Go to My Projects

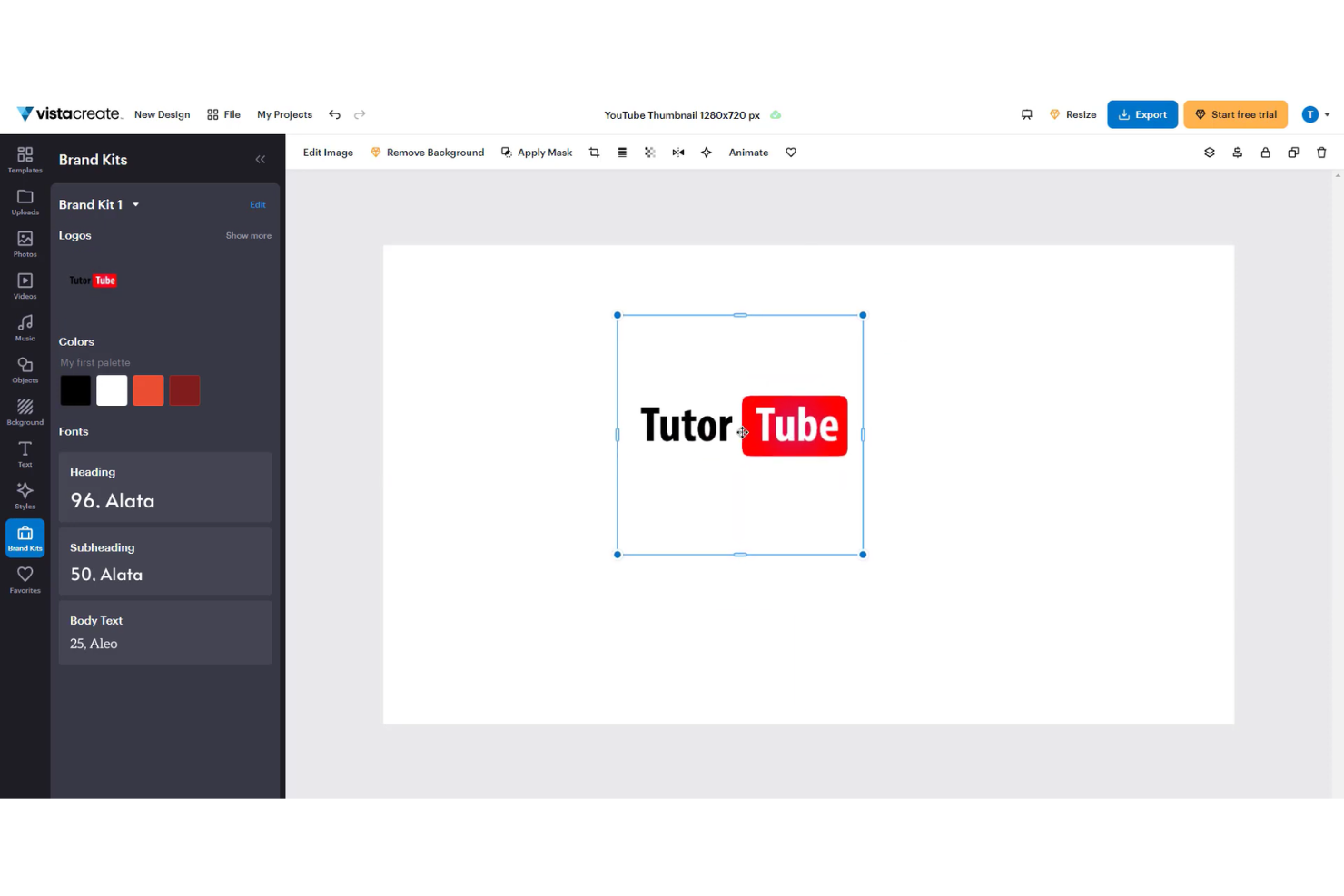pyautogui.click(x=284, y=114)
